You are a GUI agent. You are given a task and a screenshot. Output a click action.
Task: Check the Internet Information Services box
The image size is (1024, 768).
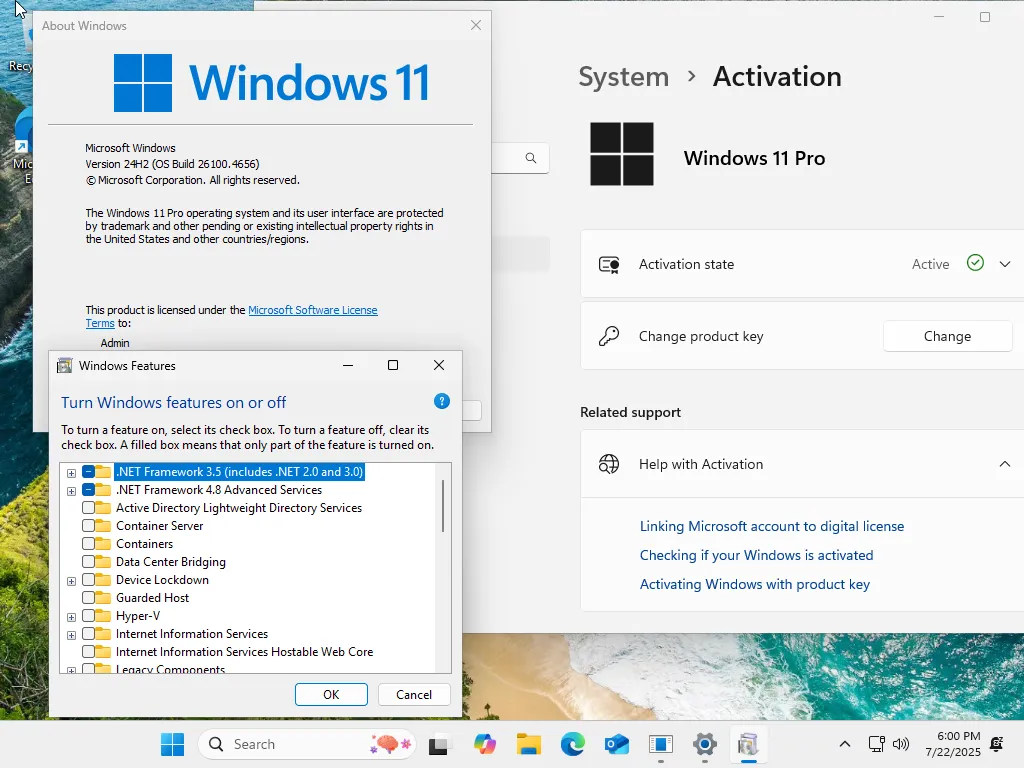pos(88,633)
